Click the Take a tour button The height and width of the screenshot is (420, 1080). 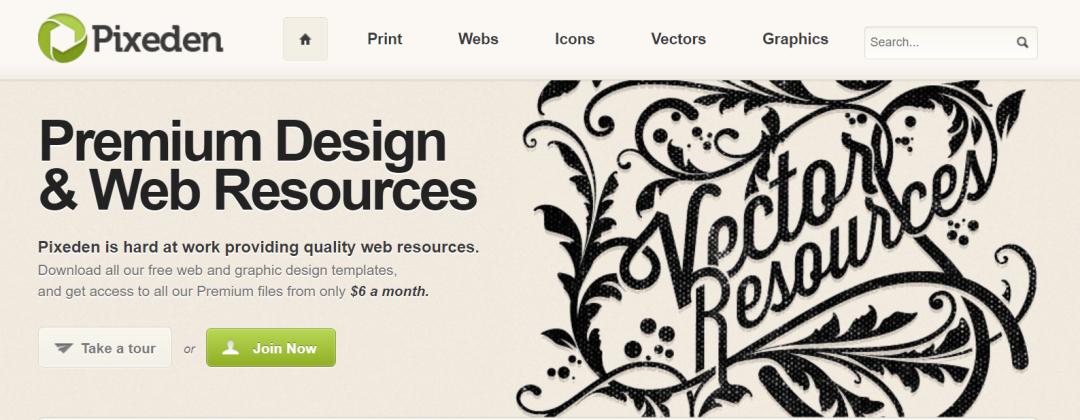105,348
